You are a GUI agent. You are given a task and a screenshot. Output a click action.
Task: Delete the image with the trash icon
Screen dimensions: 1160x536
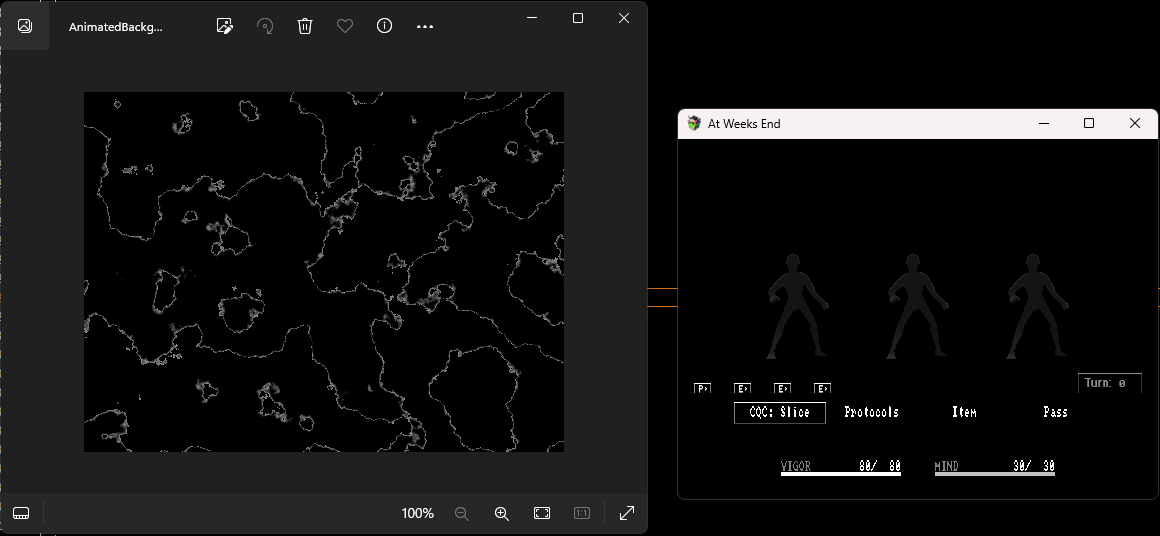pos(305,26)
